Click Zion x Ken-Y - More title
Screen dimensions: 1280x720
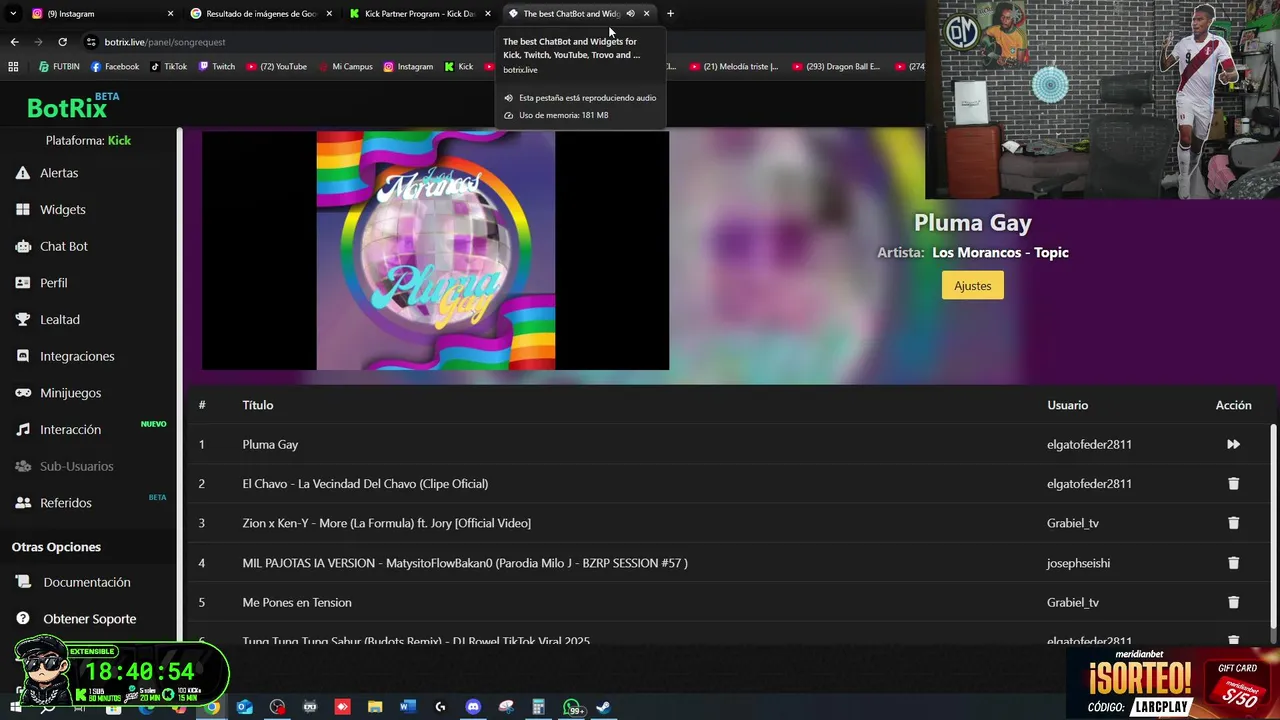(x=386, y=523)
